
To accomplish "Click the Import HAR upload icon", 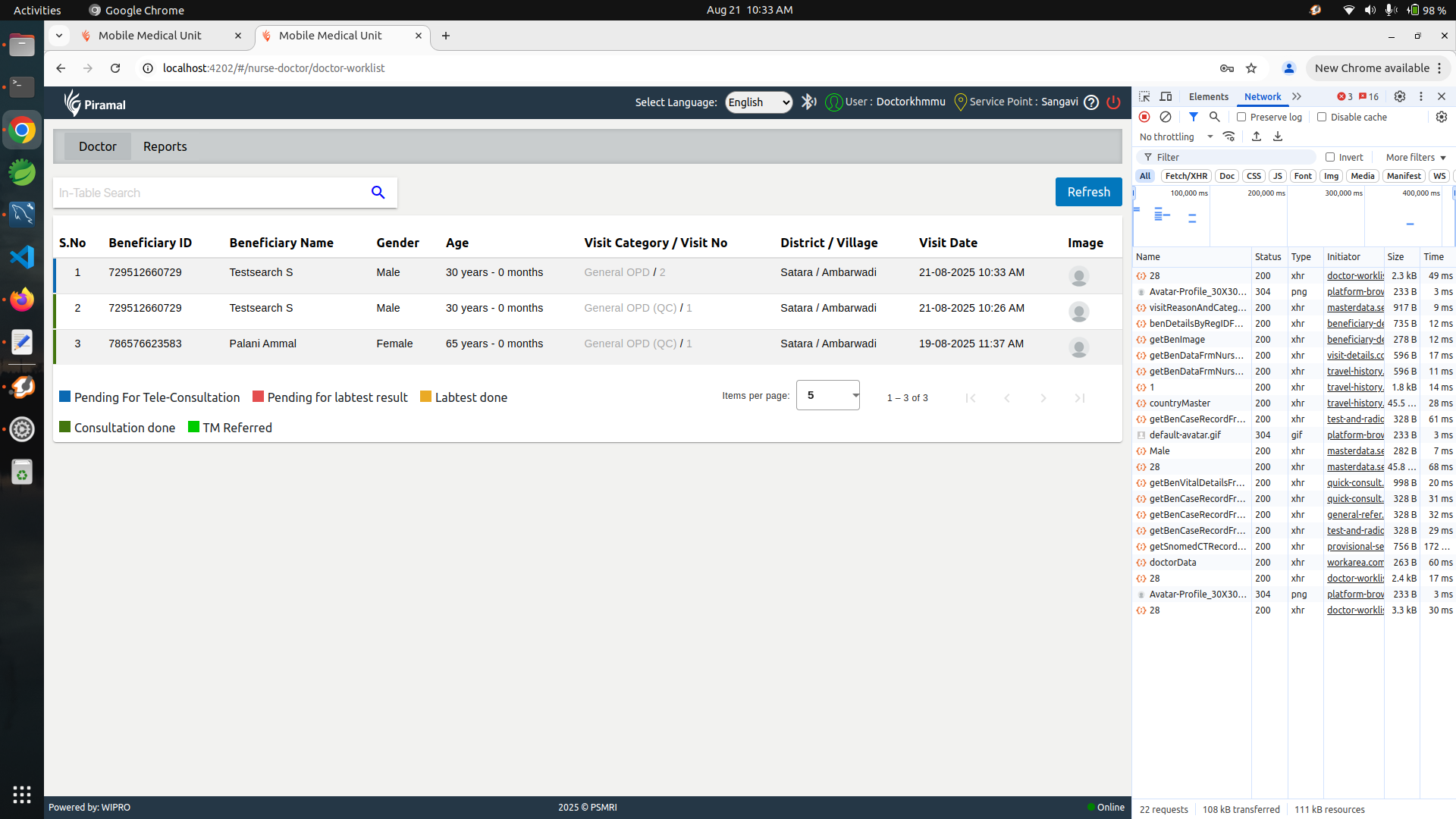I will tap(1256, 136).
